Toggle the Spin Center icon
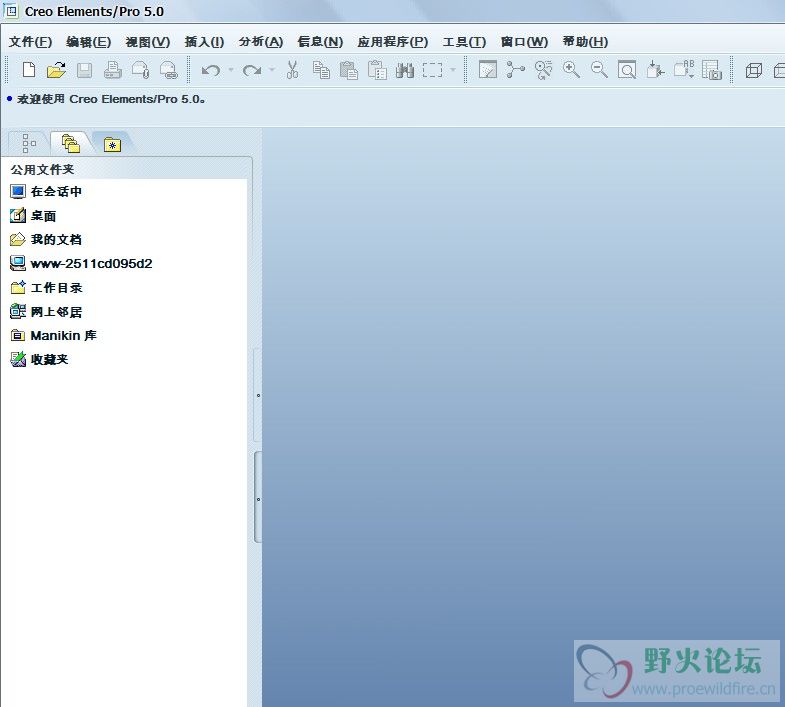This screenshot has height=707, width=785. 516,70
